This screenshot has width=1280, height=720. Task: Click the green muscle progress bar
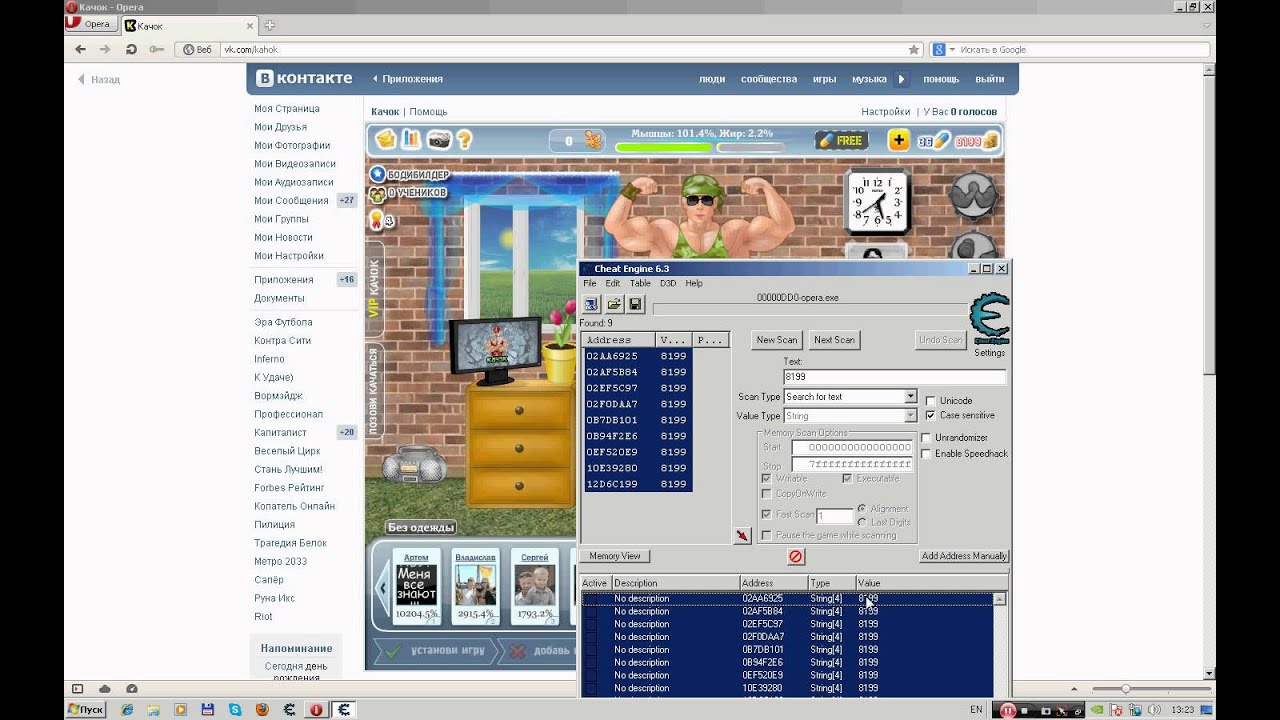pyautogui.click(x=663, y=147)
